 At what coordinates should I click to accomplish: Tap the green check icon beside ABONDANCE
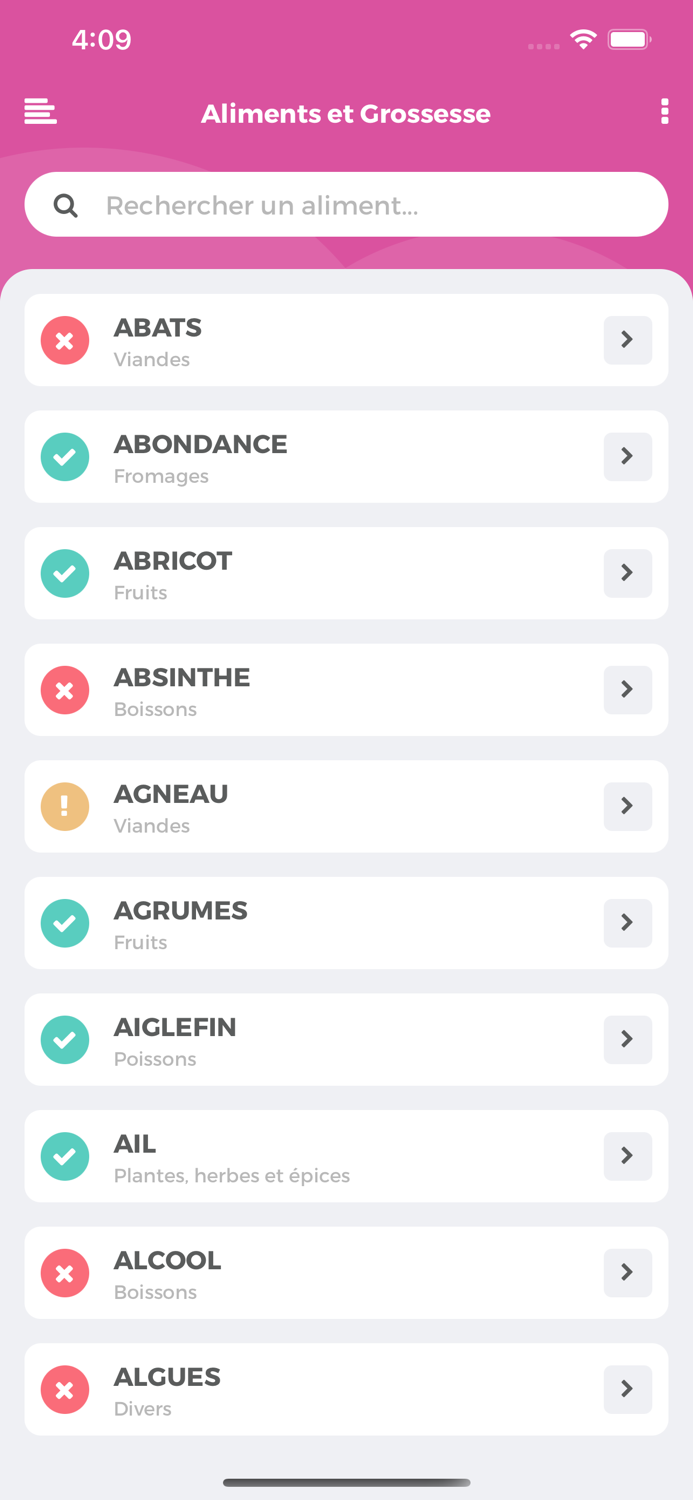(x=64, y=457)
